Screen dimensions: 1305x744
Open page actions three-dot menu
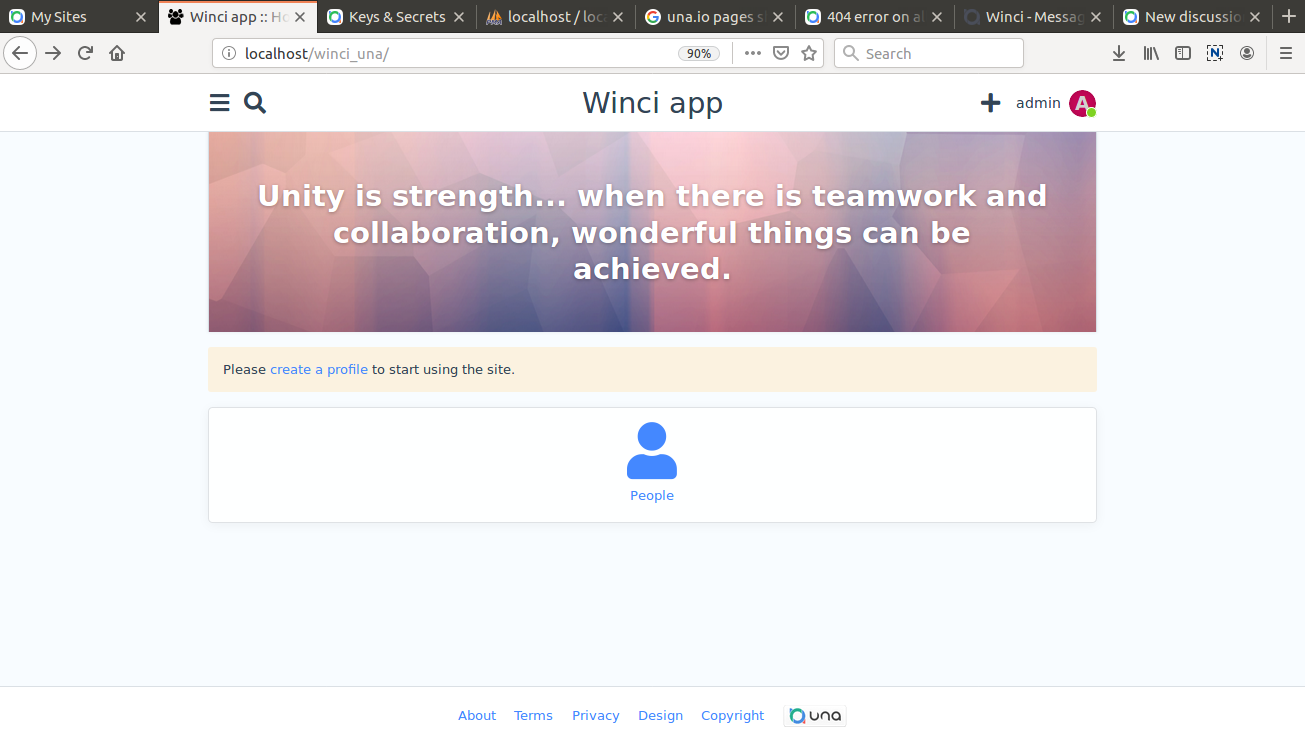[753, 54]
